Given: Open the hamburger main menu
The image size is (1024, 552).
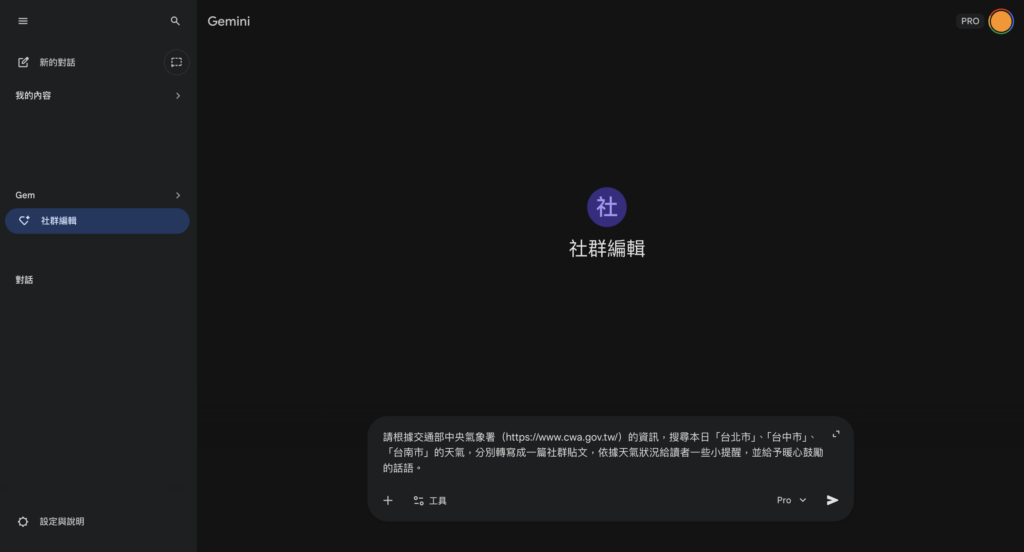Looking at the screenshot, I should [x=23, y=21].
